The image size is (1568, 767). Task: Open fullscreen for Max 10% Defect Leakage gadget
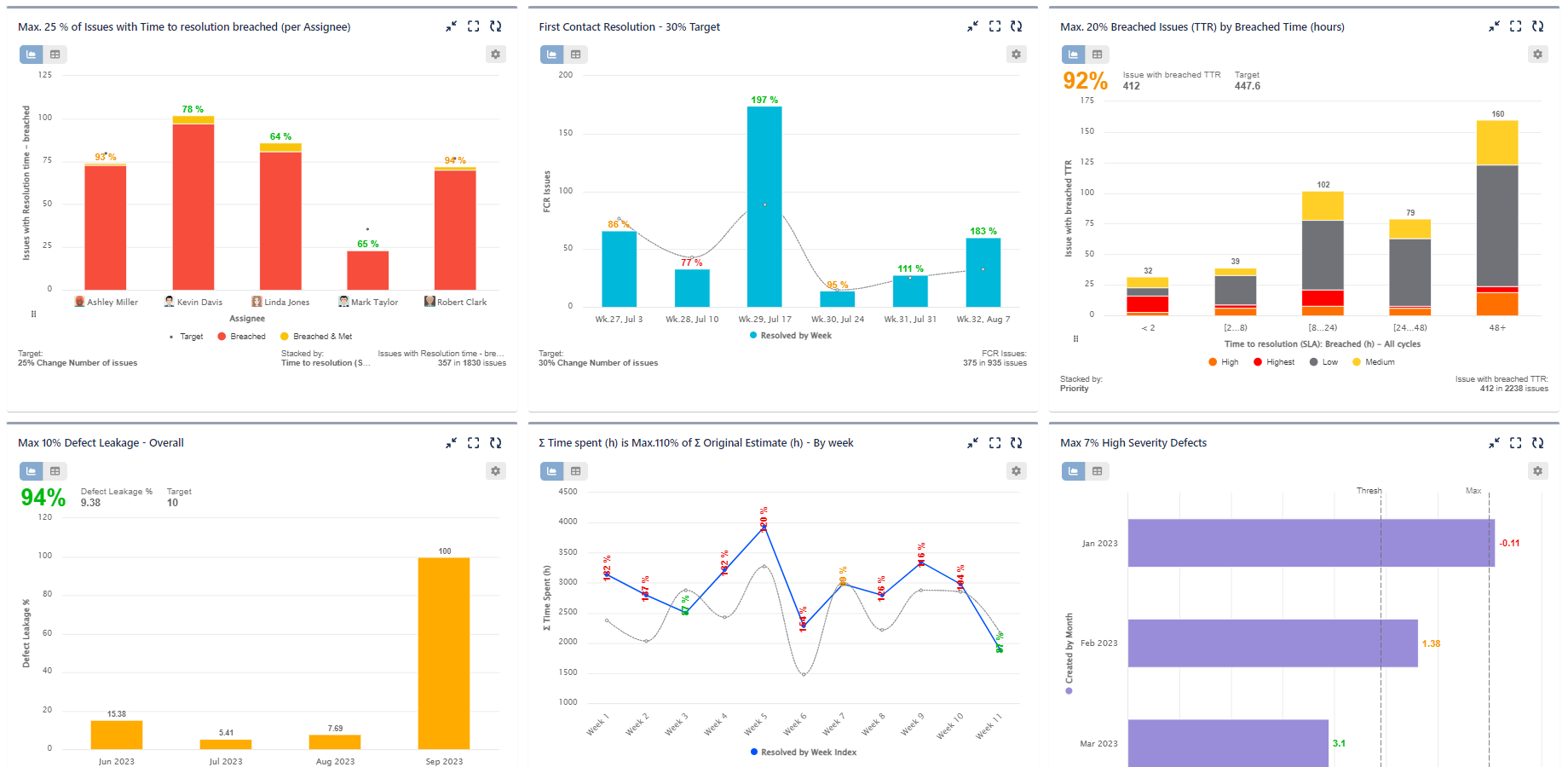[473, 443]
